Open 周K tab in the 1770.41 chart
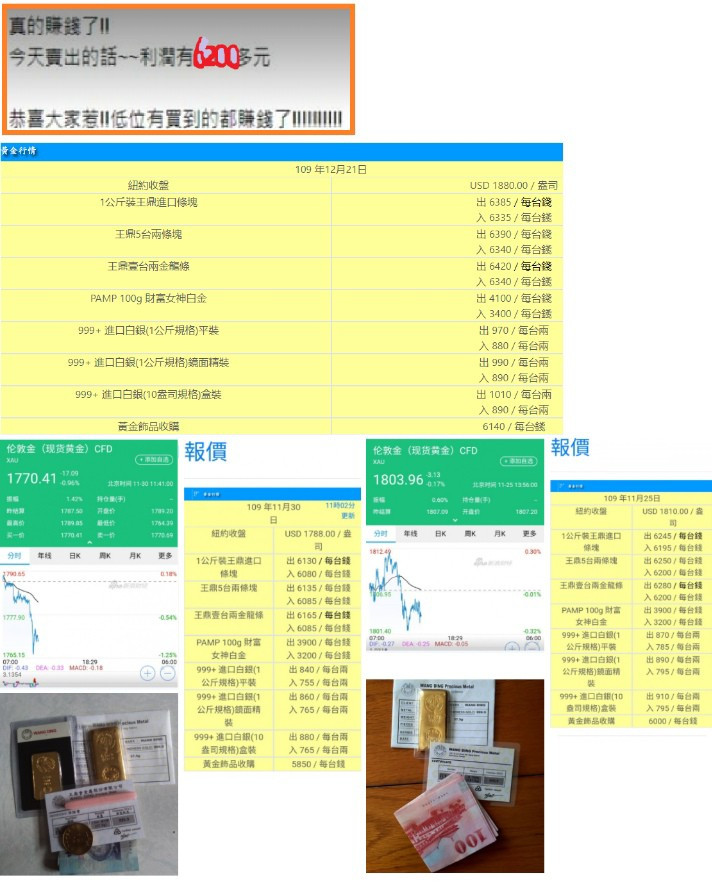 tap(105, 556)
